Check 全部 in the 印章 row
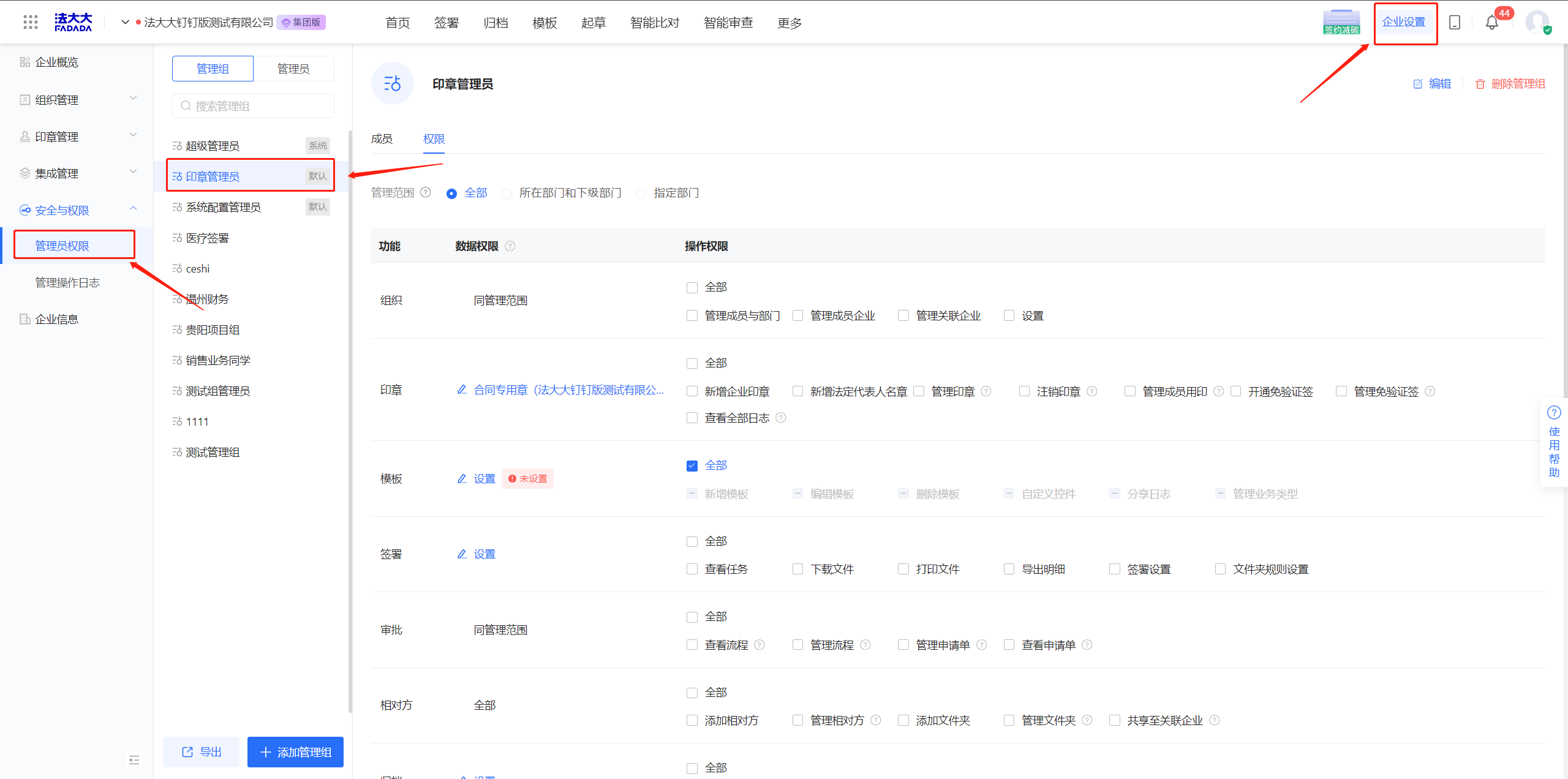Viewport: 1568px width, 779px height. pos(692,363)
